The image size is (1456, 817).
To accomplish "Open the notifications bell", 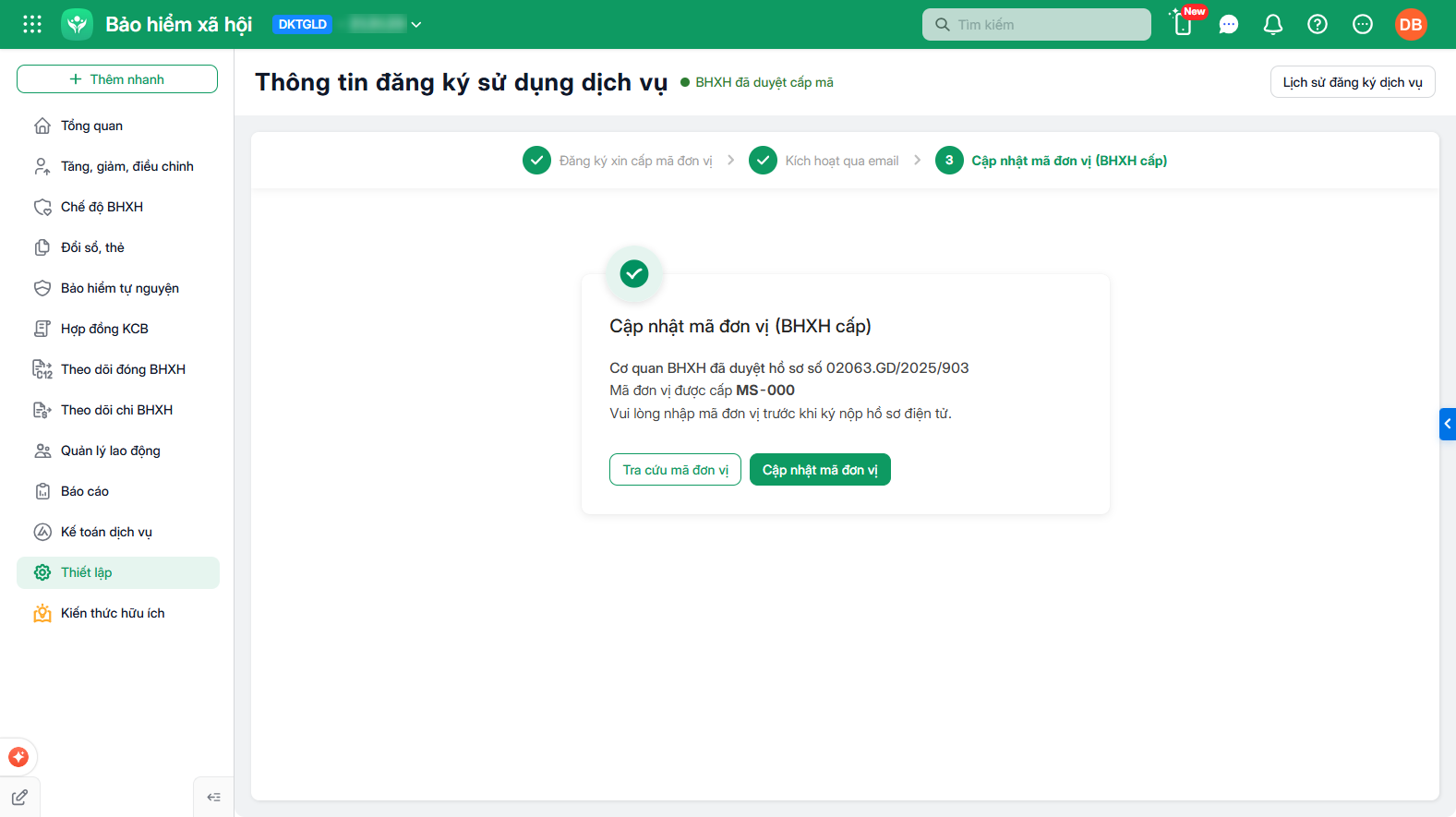I will click(x=1273, y=24).
